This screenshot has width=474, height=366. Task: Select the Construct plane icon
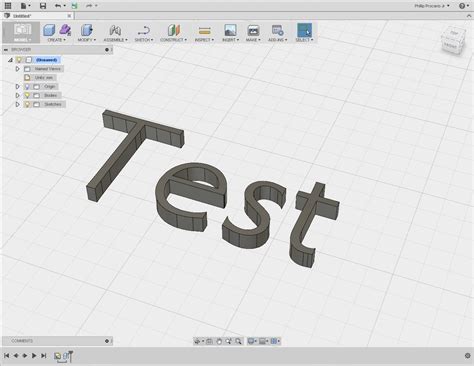tap(173, 30)
